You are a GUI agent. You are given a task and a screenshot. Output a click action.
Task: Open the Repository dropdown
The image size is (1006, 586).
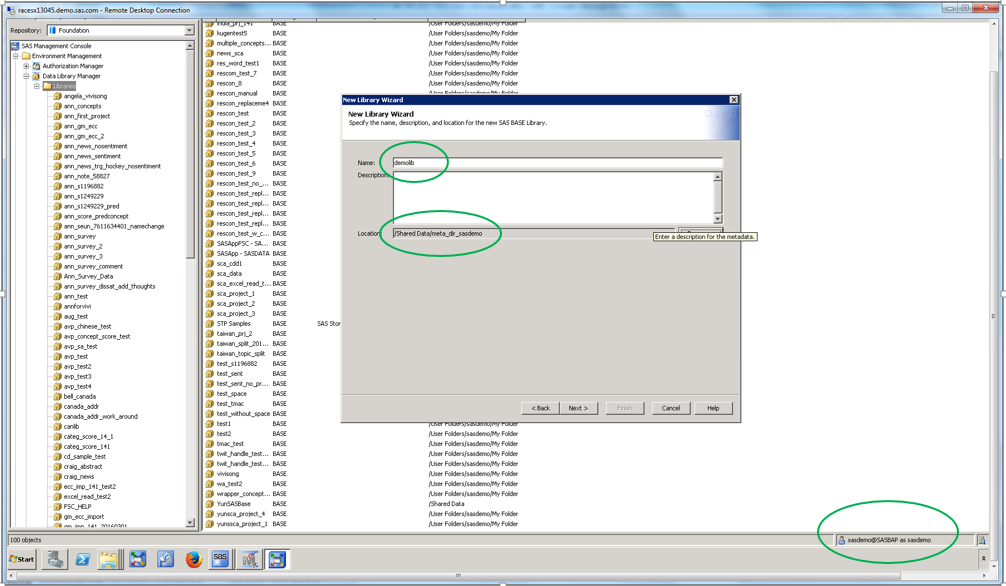point(189,30)
